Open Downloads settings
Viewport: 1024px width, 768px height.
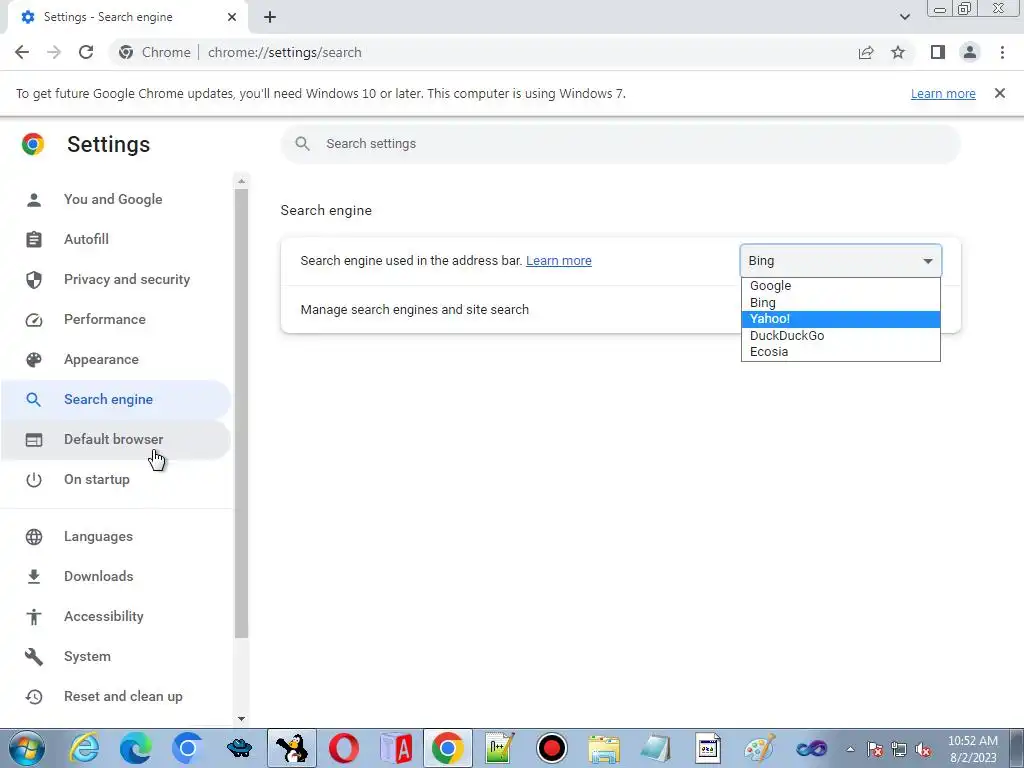[116, 576]
